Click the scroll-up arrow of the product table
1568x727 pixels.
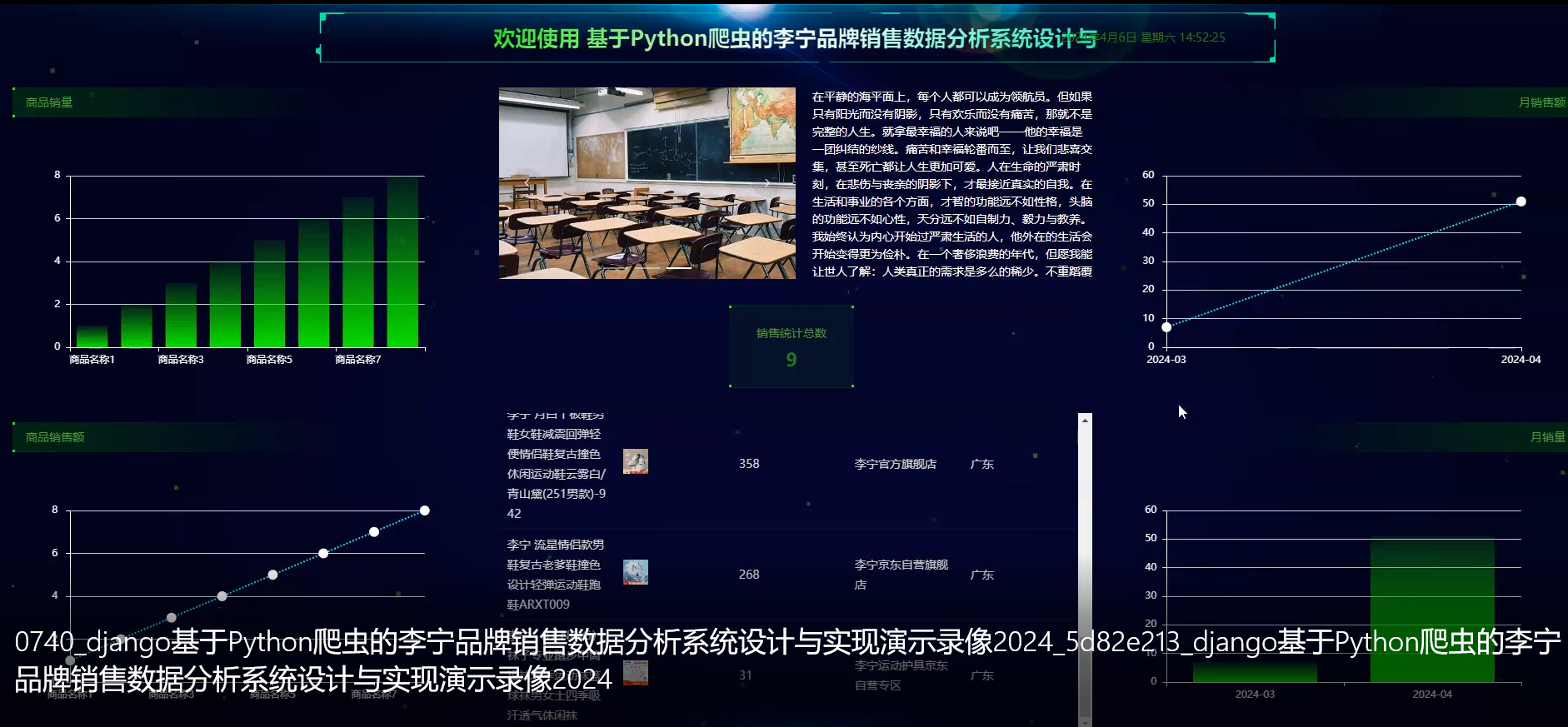1085,421
